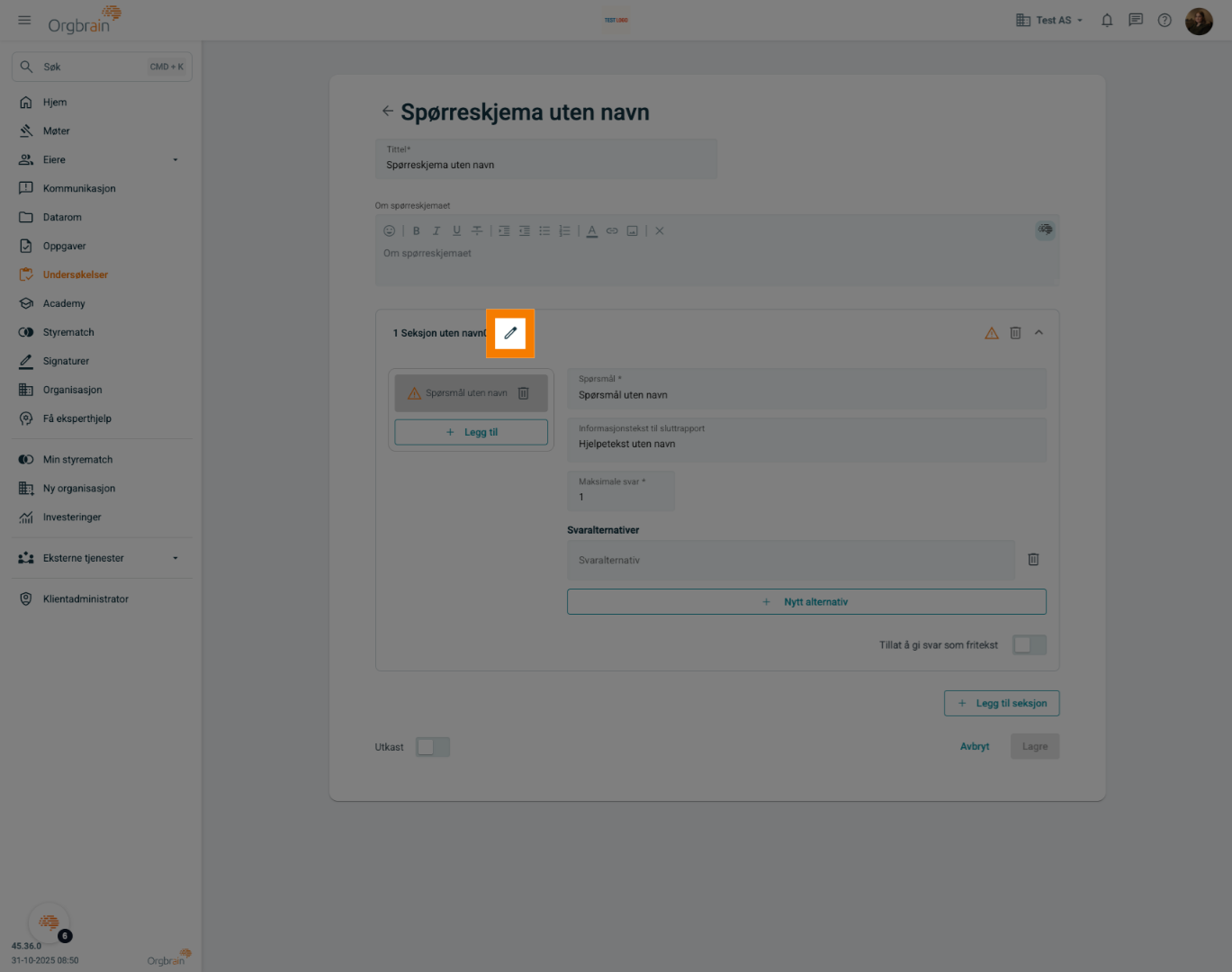Screen dimensions: 1232x972
Task: Click the Tittel input field
Action: (546, 158)
